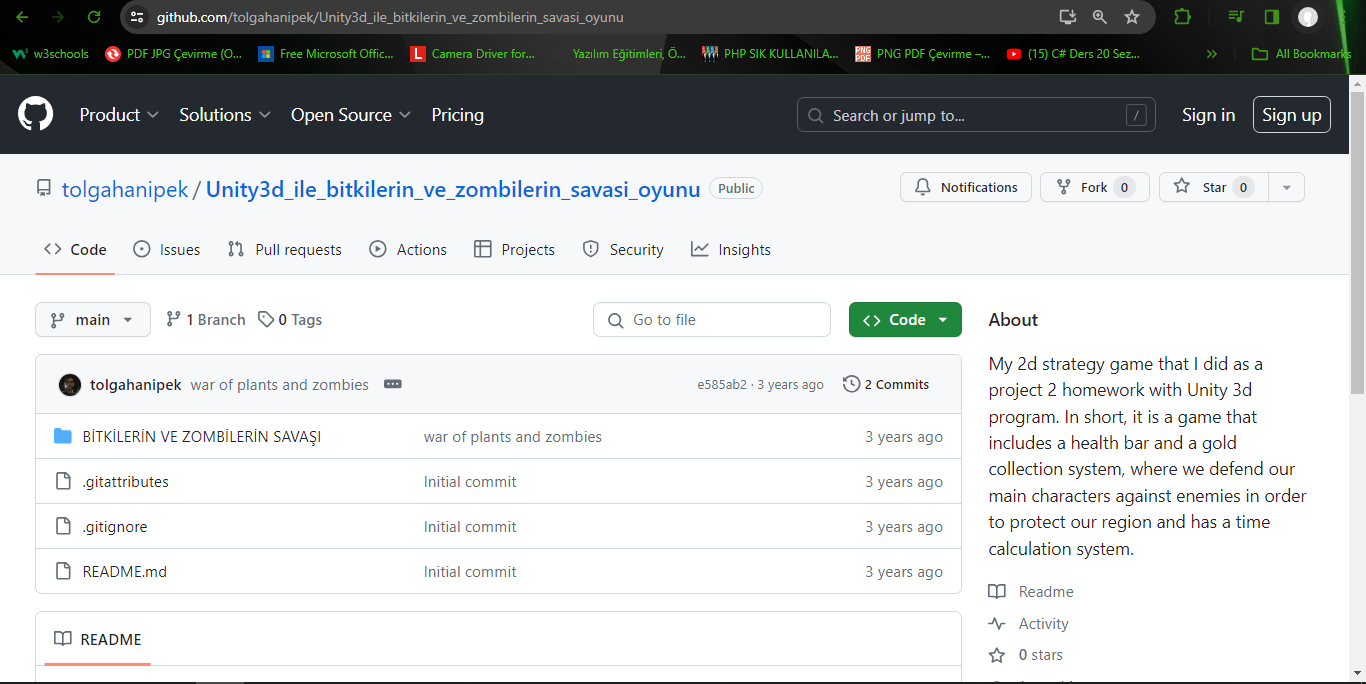Toggle the browser side panel icon
The width and height of the screenshot is (1366, 684).
(x=1272, y=17)
